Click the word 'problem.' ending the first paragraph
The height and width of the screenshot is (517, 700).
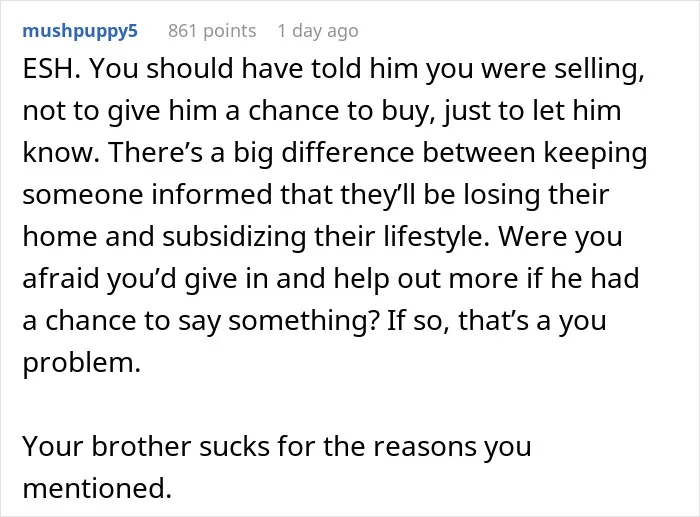[82, 363]
